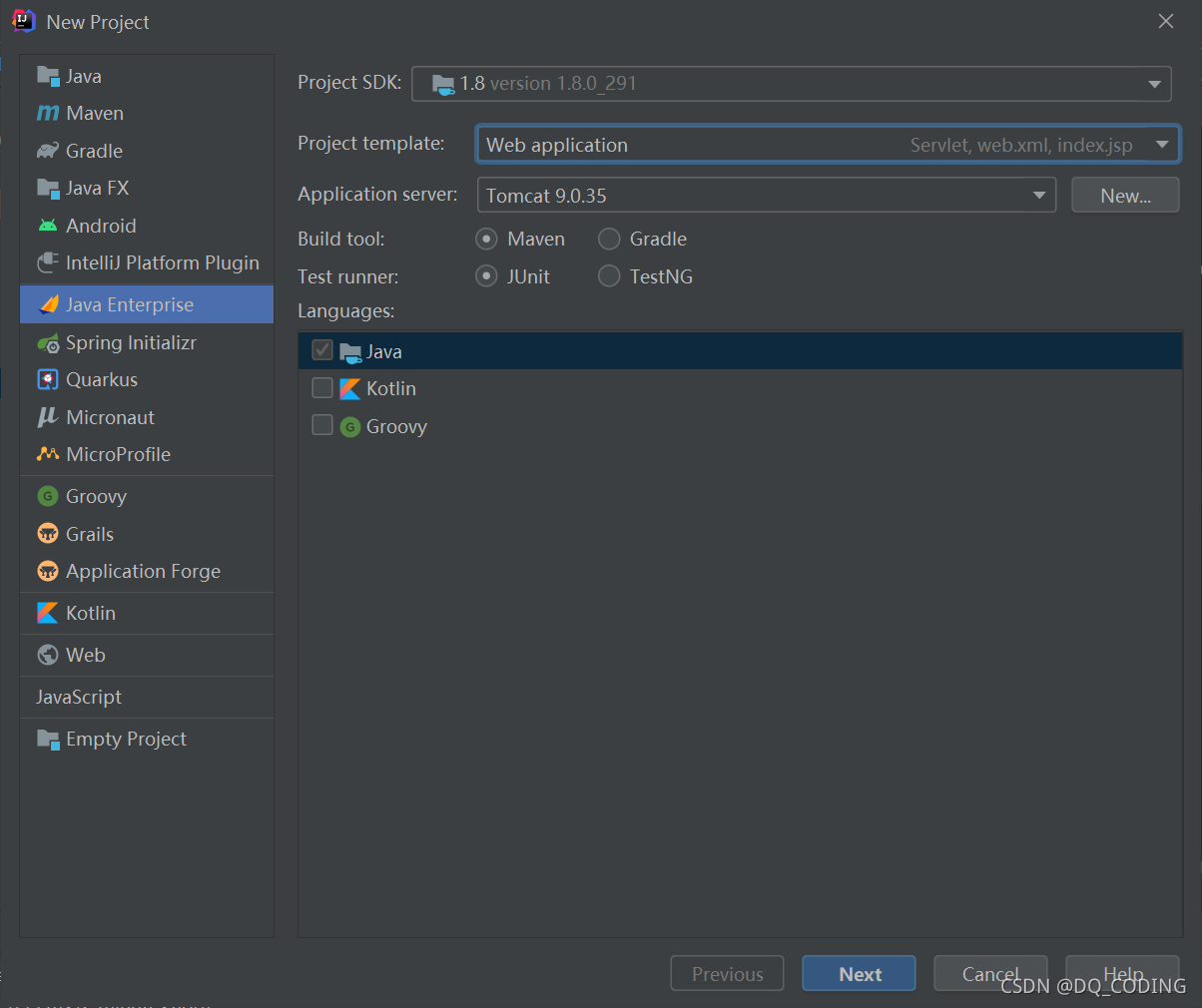The height and width of the screenshot is (1008, 1202).
Task: Click the Grails icon
Action: (48, 534)
